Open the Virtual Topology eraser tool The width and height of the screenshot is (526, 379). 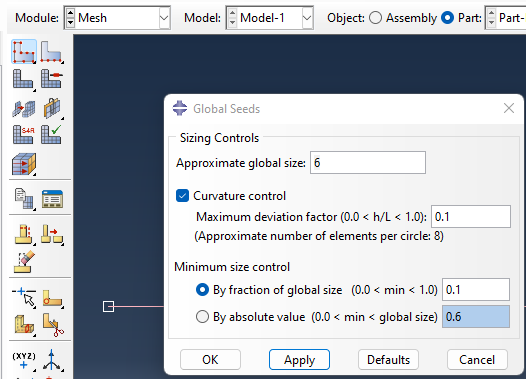23,262
